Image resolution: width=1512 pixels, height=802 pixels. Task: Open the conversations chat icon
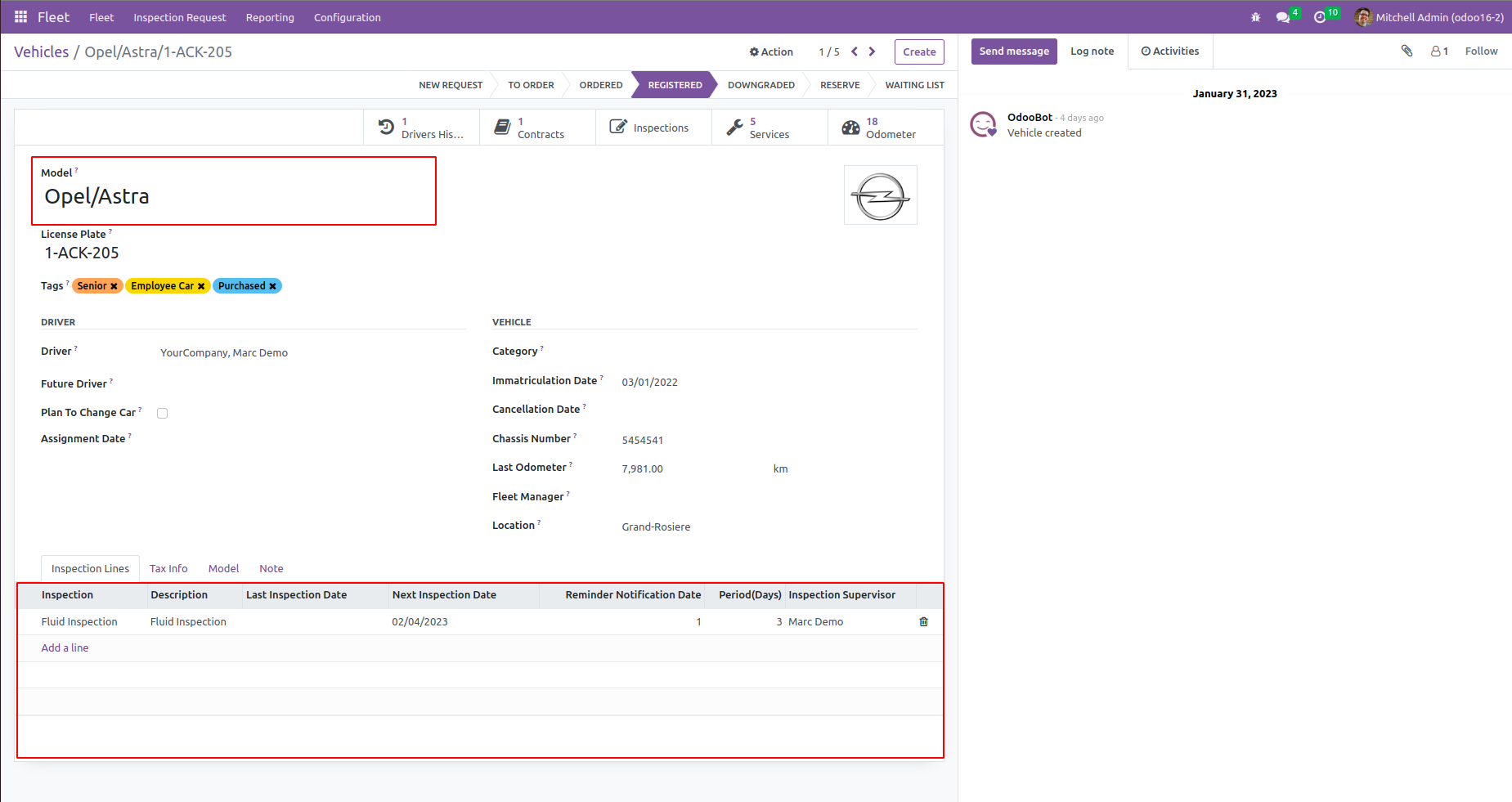coord(1283,17)
